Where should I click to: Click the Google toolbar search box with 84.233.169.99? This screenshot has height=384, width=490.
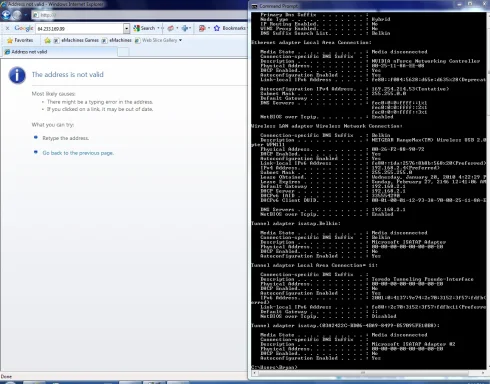(x=80, y=29)
